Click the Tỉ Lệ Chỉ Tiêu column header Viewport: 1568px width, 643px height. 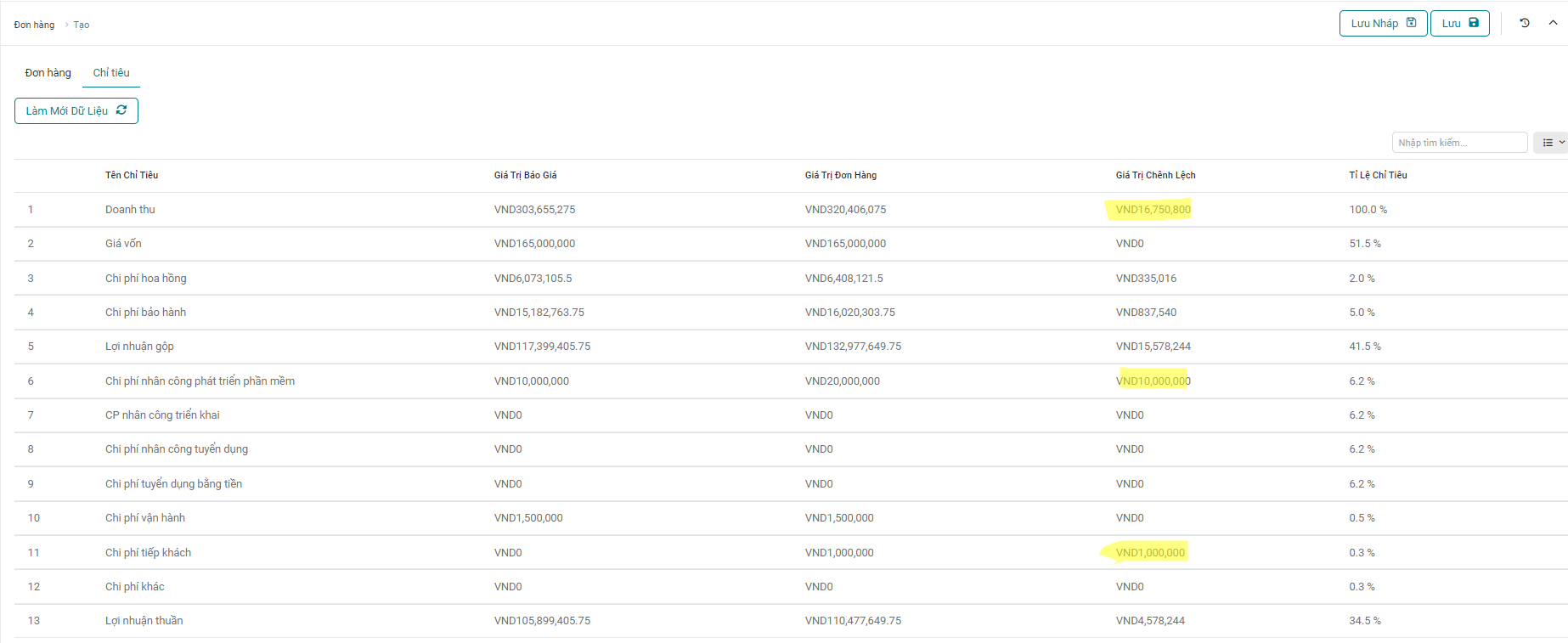[x=1378, y=175]
